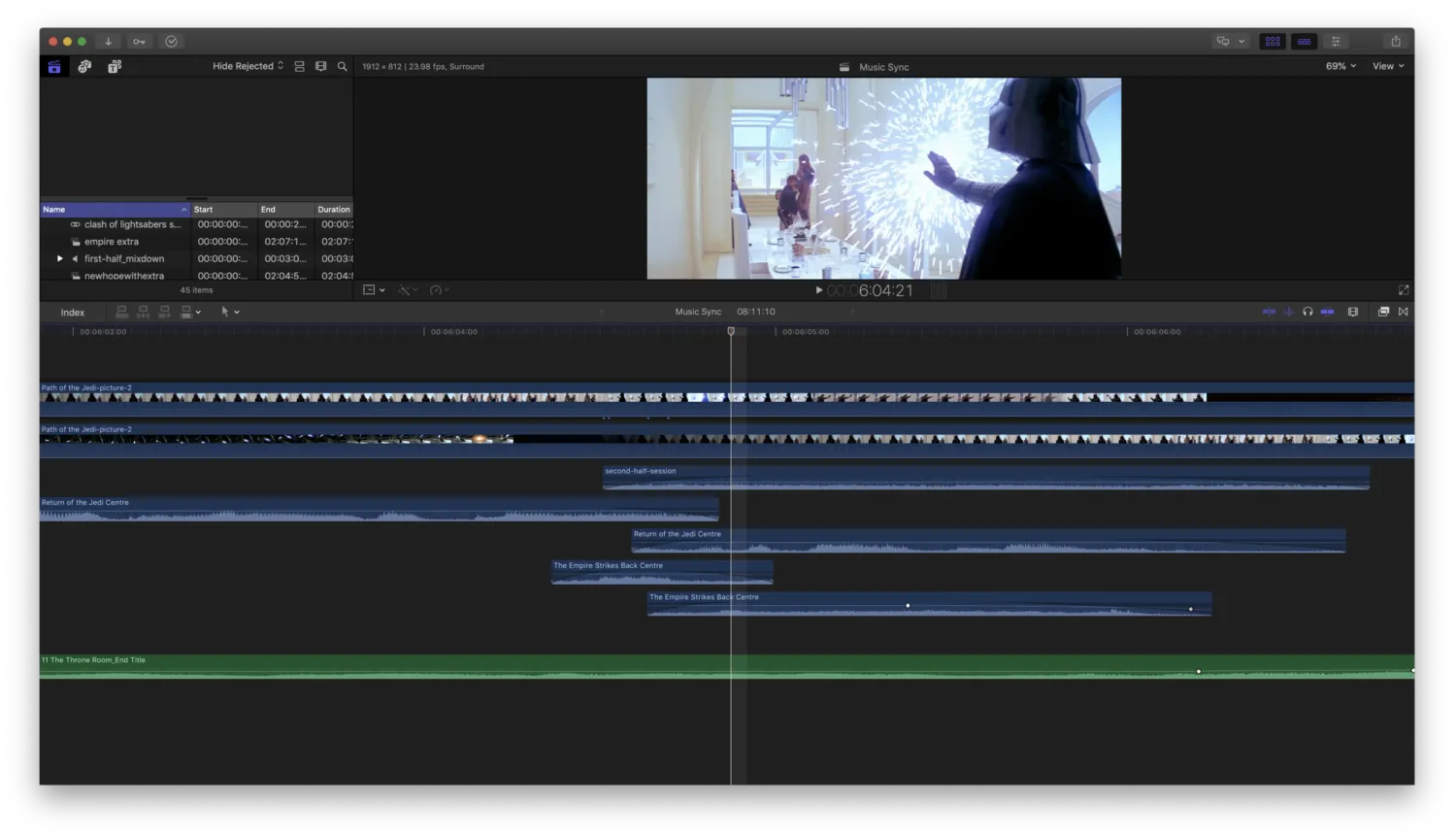The width and height of the screenshot is (1456, 837).
Task: Click the Import Media down-arrow button
Action: tap(109, 42)
